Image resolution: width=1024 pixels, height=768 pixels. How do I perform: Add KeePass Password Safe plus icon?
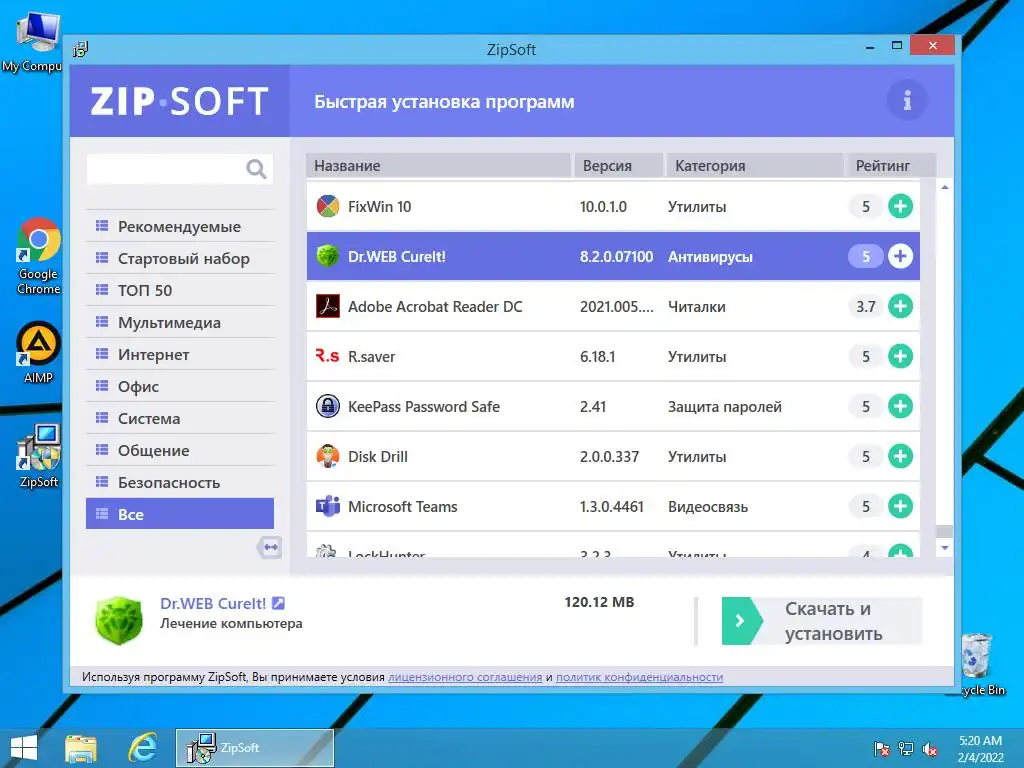[x=900, y=406]
